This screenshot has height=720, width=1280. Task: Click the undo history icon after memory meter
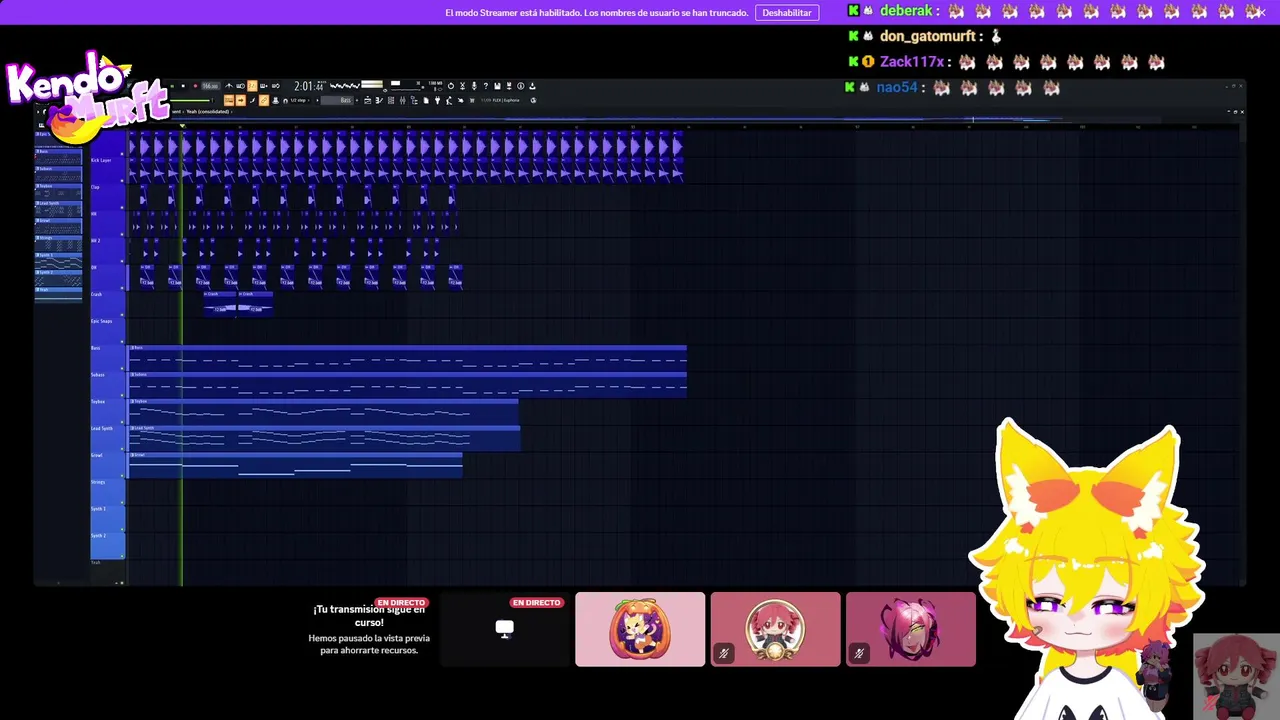coord(451,86)
